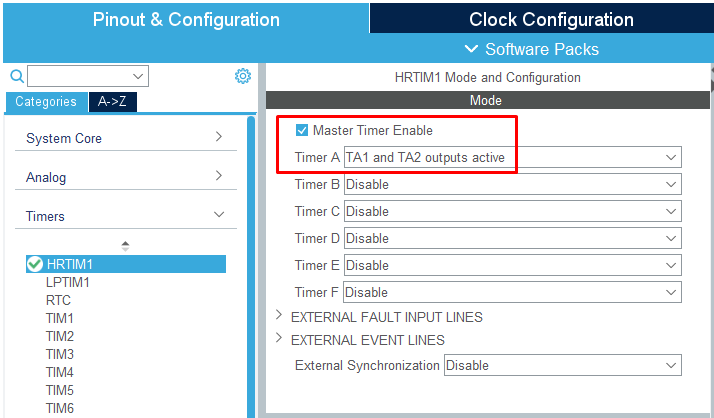Image resolution: width=714 pixels, height=418 pixels.
Task: Expand the Analog category
Action: click(125, 177)
